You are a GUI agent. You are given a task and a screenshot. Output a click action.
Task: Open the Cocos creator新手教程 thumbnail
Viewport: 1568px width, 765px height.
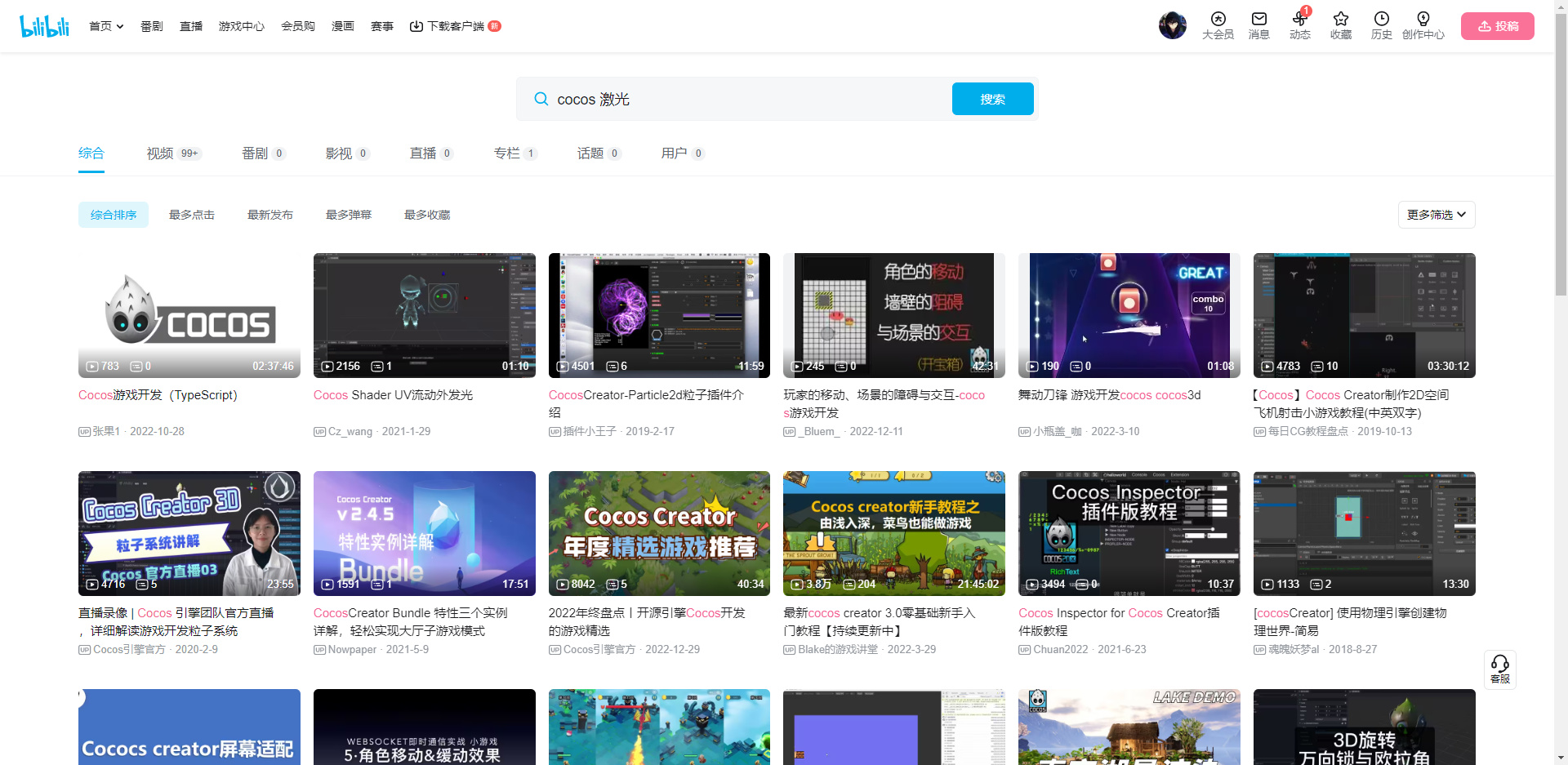[x=894, y=533]
